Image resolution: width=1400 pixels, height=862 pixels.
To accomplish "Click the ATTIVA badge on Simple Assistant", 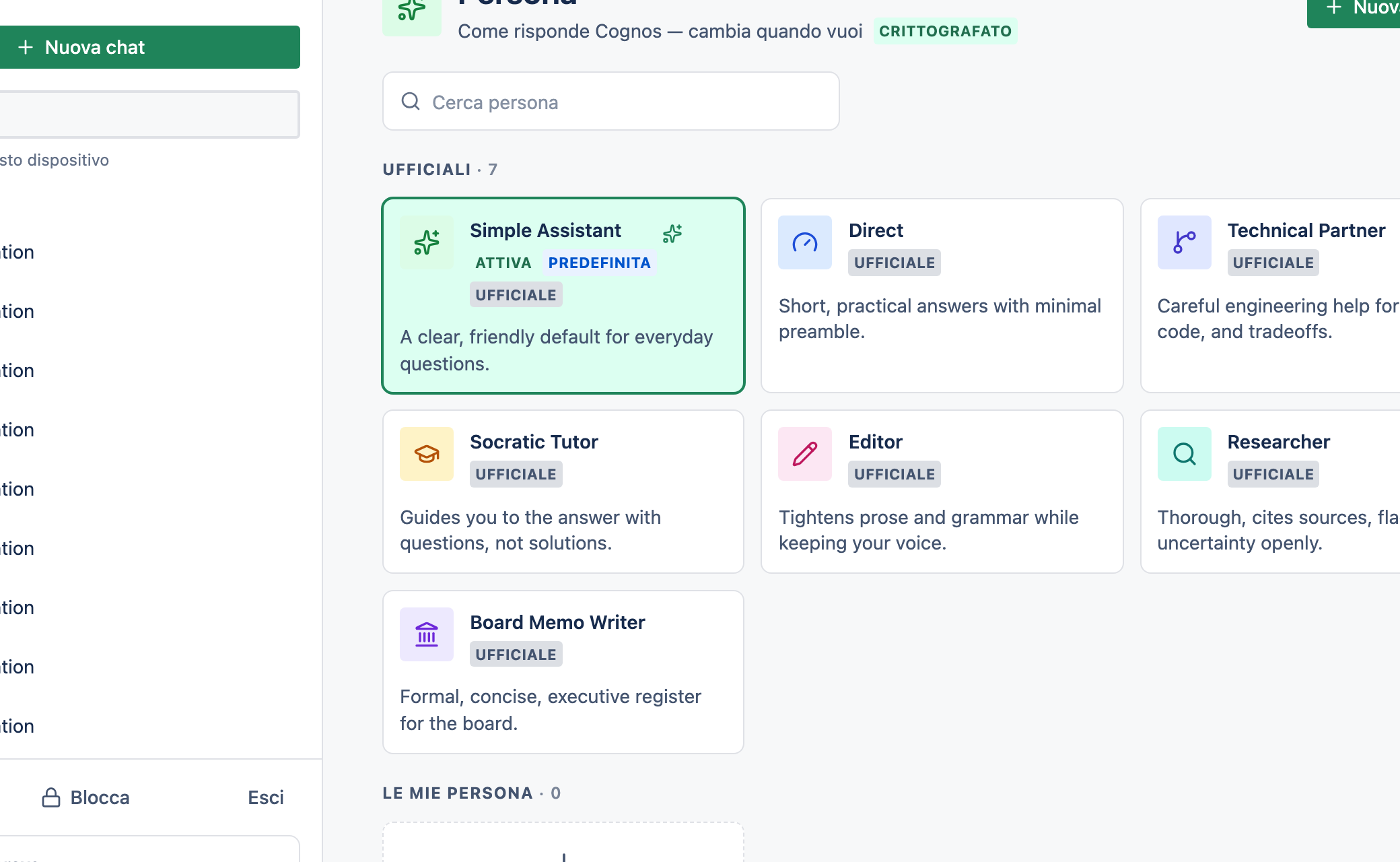I will (x=503, y=263).
